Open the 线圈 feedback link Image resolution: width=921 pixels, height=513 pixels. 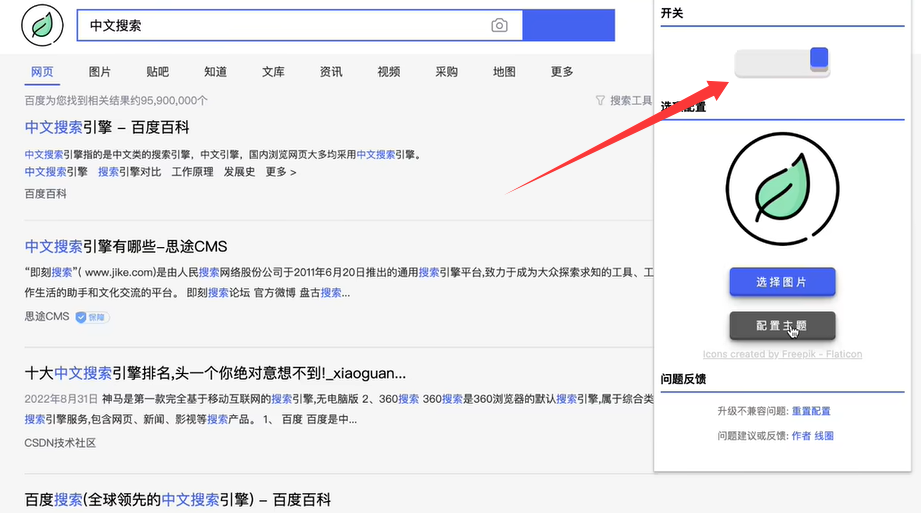[824, 436]
